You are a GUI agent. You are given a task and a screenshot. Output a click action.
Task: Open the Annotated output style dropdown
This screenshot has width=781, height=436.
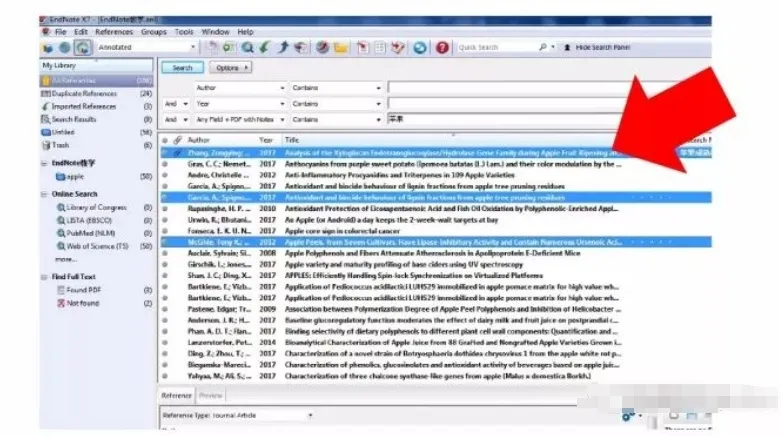click(x=191, y=47)
